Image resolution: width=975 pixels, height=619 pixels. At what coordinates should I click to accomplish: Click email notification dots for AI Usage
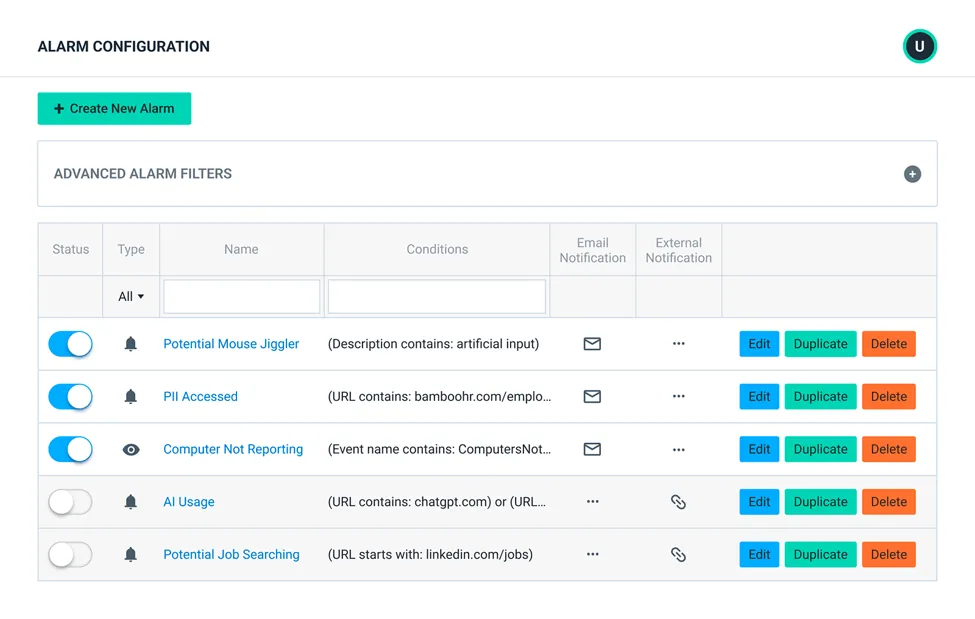click(593, 501)
